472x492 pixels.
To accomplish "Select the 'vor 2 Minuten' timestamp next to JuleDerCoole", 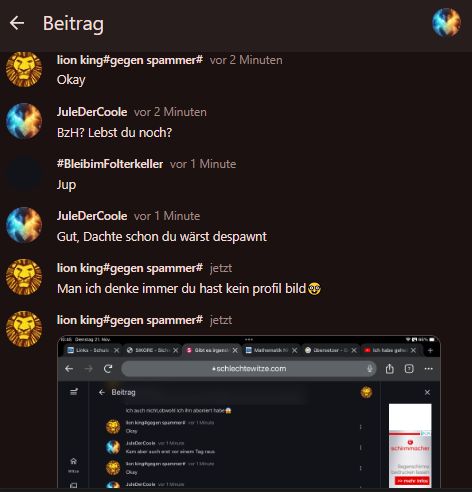I will [x=170, y=112].
